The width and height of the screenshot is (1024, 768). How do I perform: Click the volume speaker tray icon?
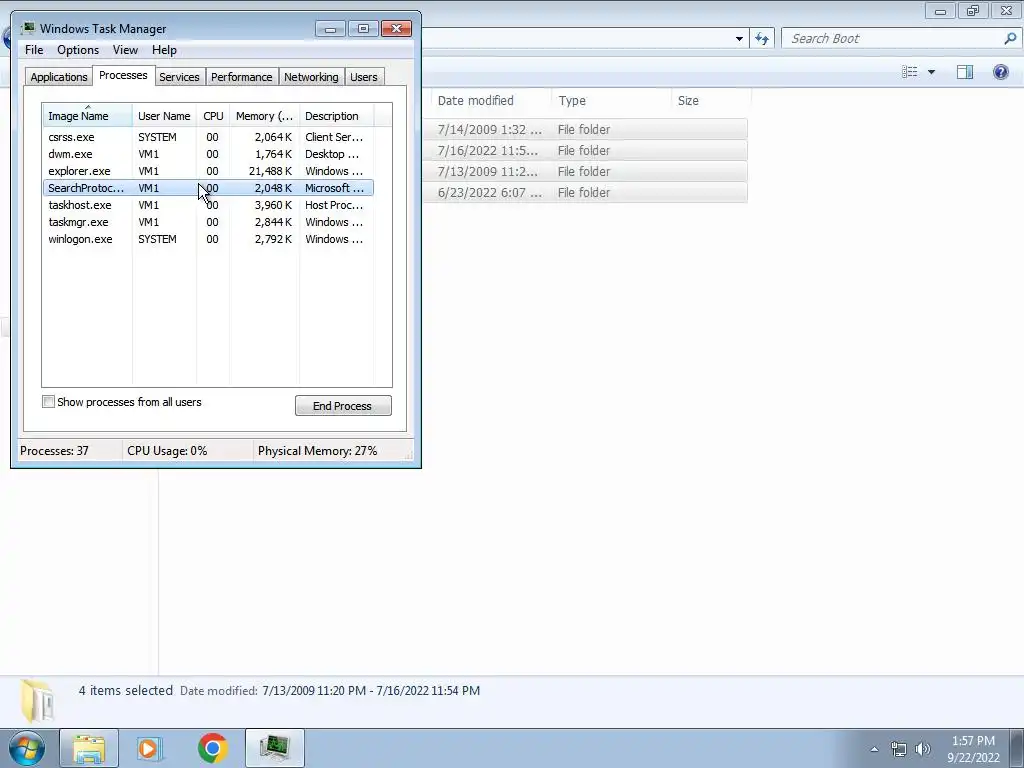(x=923, y=749)
